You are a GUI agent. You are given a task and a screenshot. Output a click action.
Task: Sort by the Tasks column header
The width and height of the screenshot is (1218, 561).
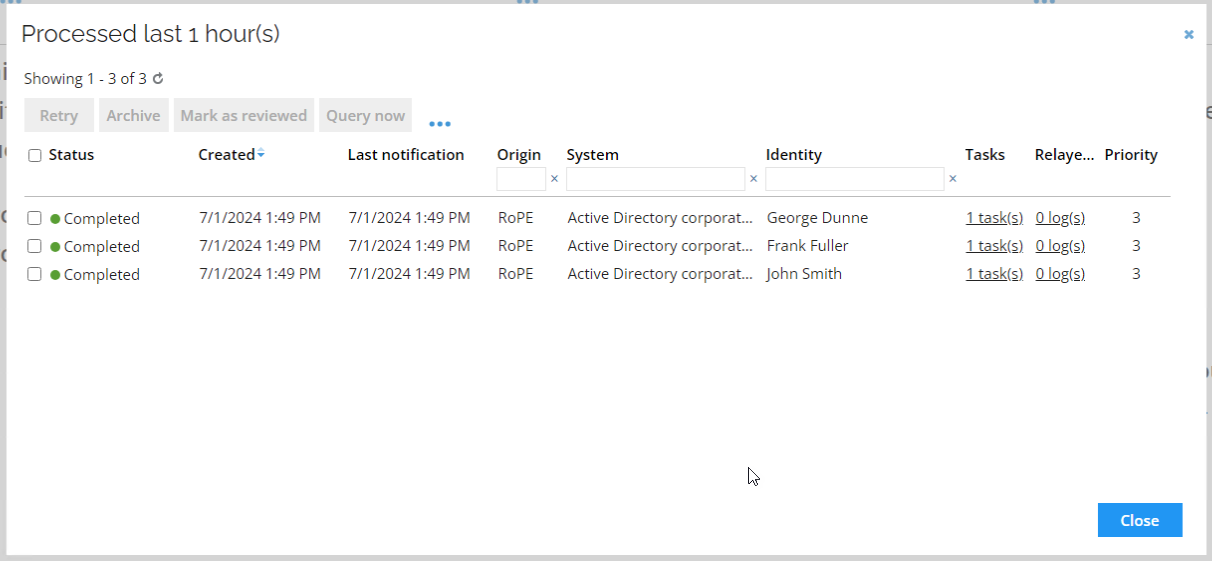click(985, 155)
